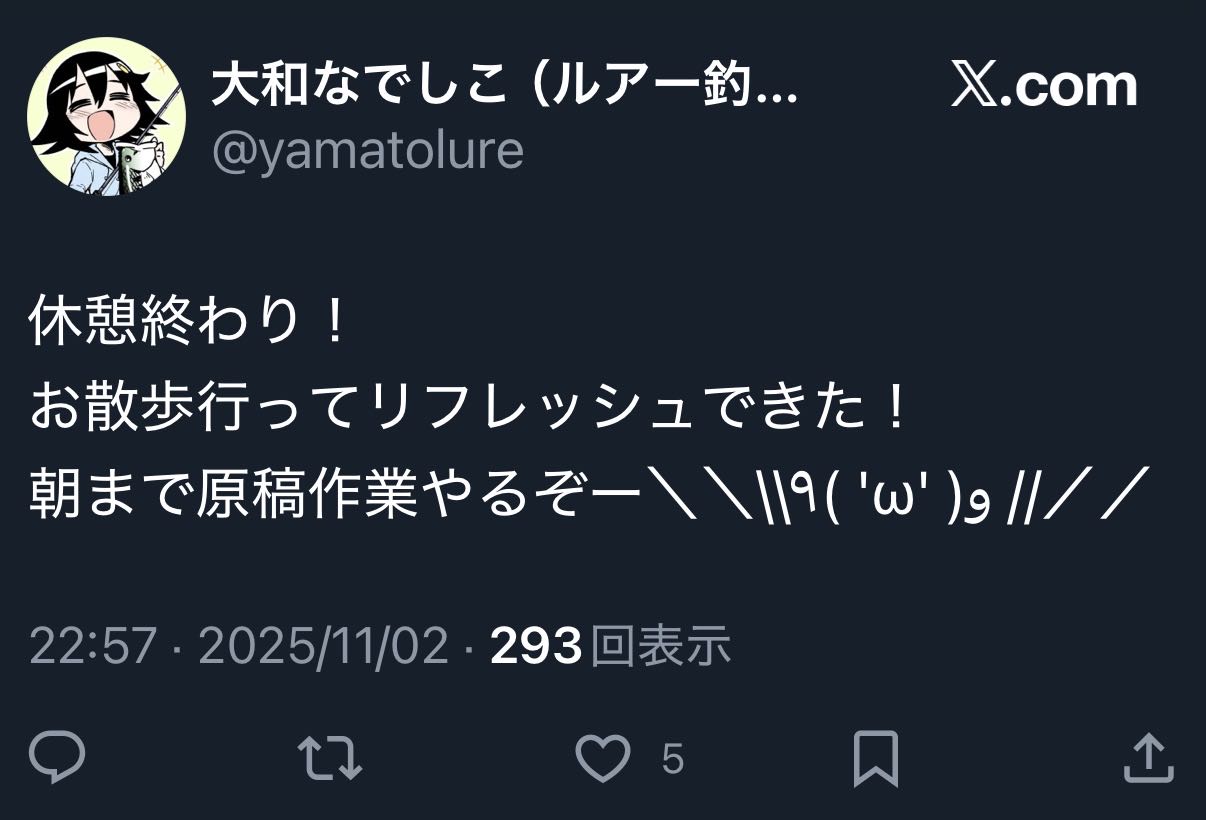
Task: Click the like count number 5
Action: click(673, 759)
